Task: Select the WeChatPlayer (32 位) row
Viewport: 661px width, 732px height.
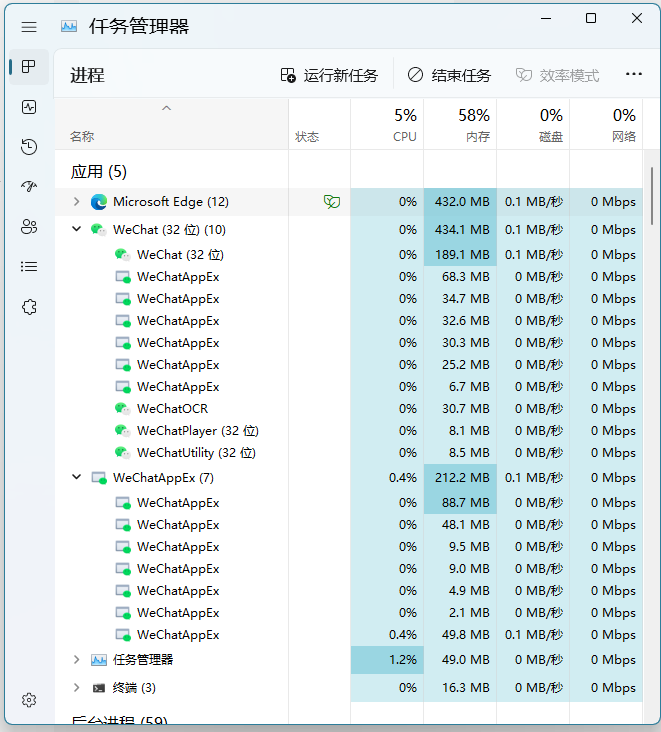Action: (349, 430)
